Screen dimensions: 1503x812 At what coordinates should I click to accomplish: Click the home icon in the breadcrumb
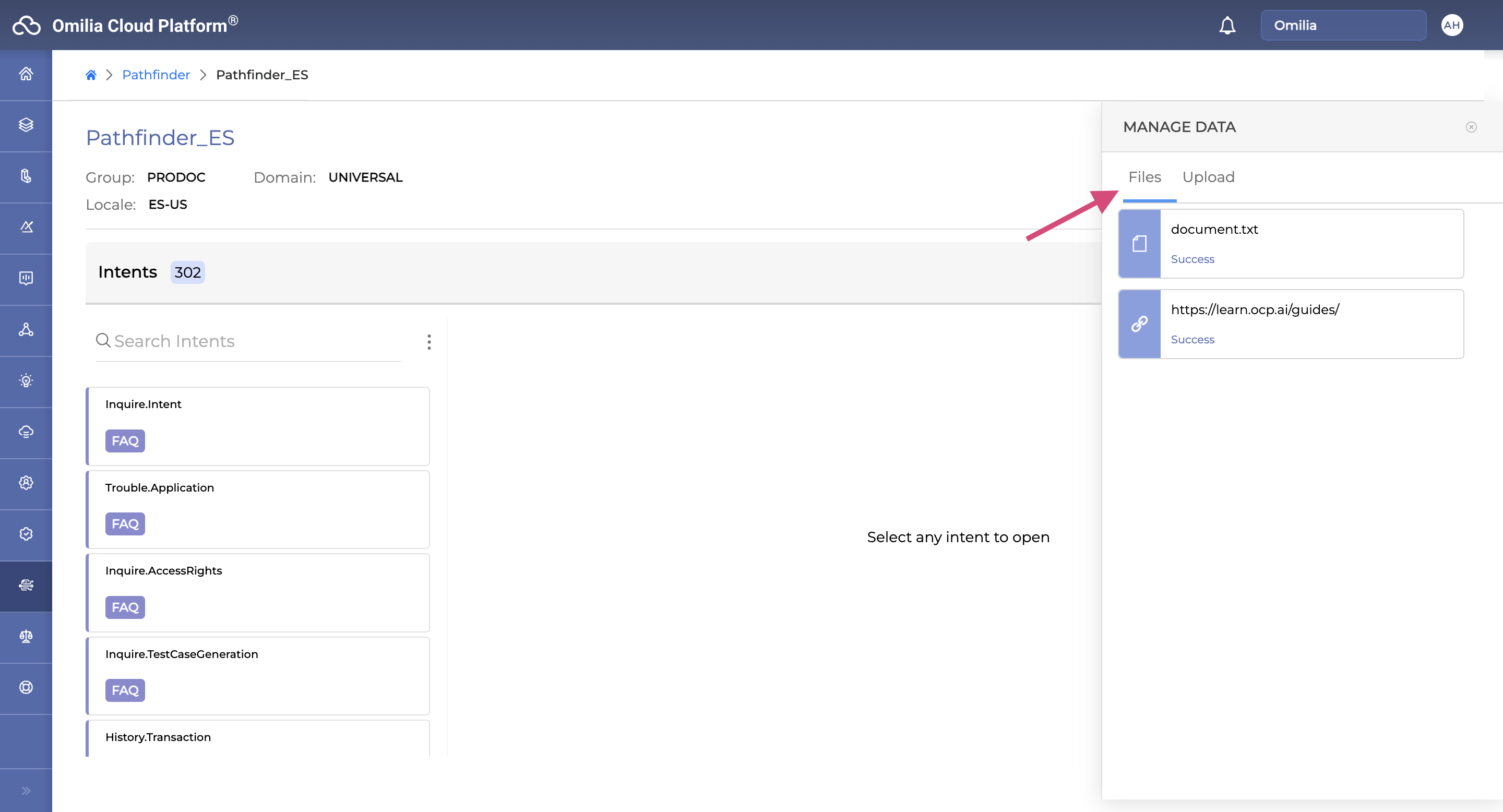90,75
